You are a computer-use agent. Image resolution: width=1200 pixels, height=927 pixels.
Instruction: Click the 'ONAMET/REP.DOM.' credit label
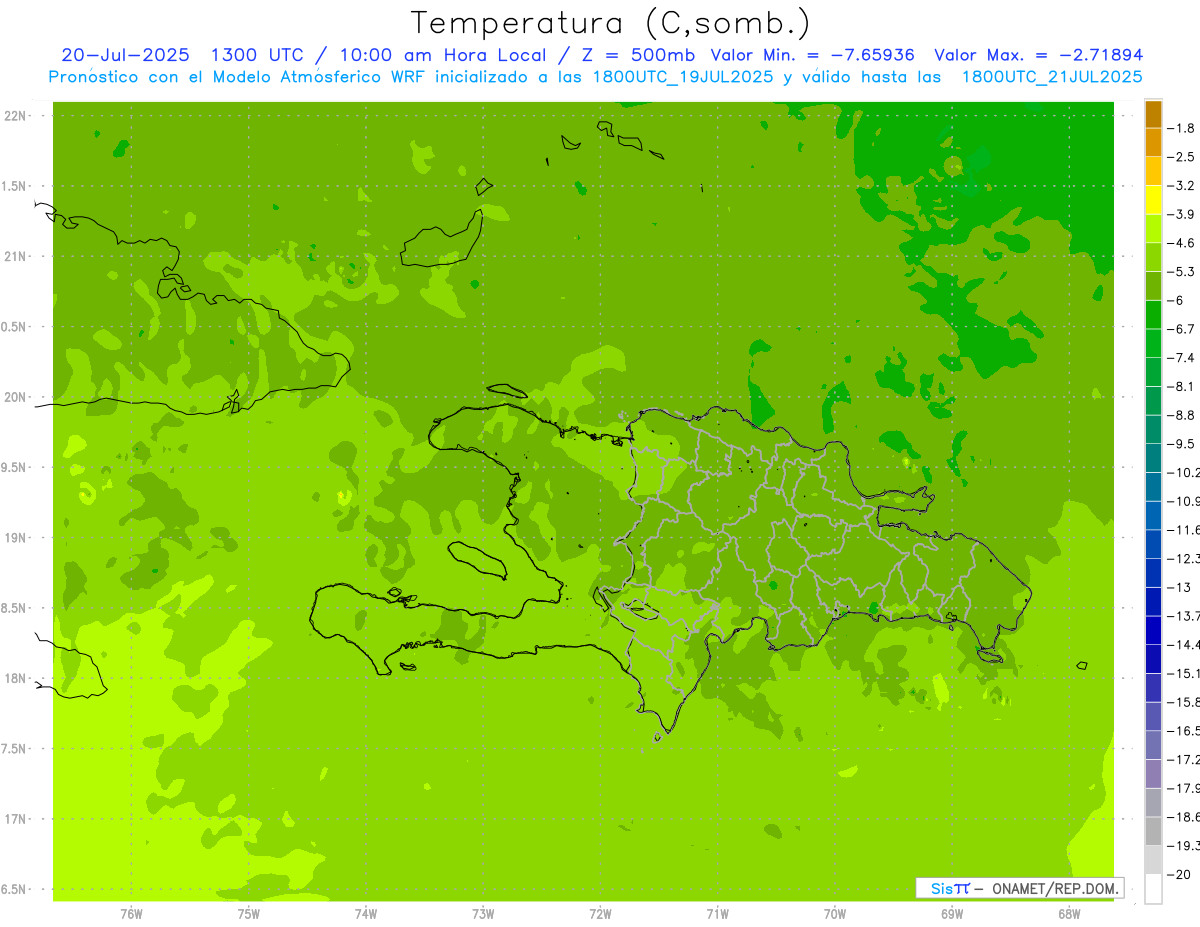click(1055, 888)
